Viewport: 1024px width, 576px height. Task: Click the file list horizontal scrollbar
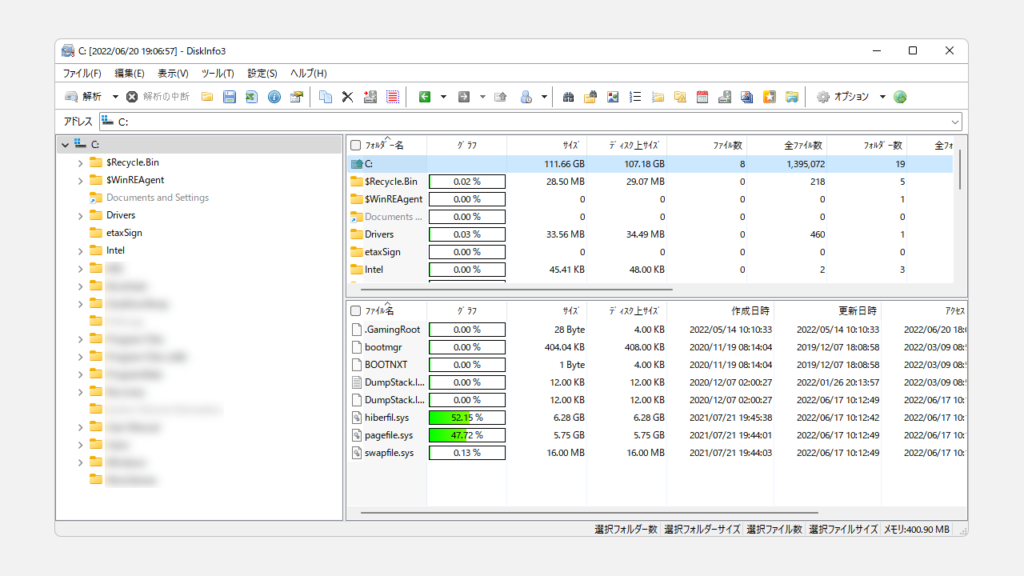coord(589,513)
